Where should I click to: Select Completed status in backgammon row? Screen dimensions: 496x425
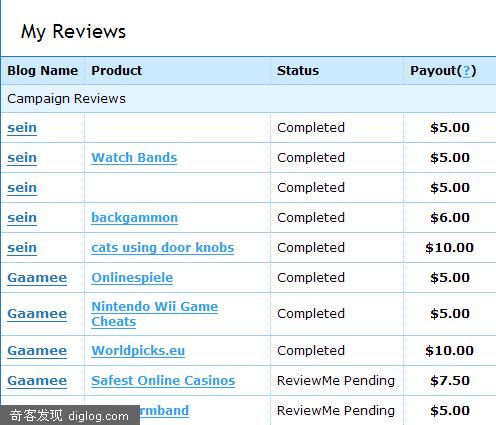click(x=311, y=218)
